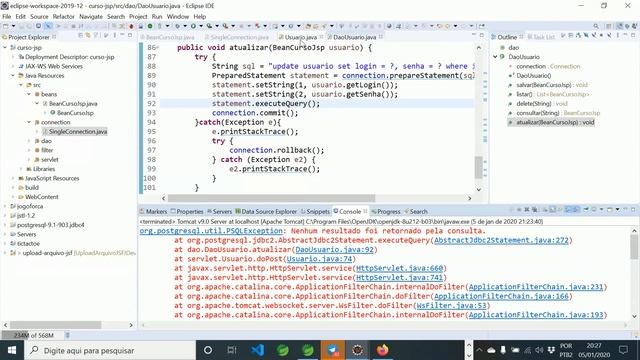Viewport: 640px width, 360px height.
Task: Open the Navigate menu
Action: pos(91,16)
